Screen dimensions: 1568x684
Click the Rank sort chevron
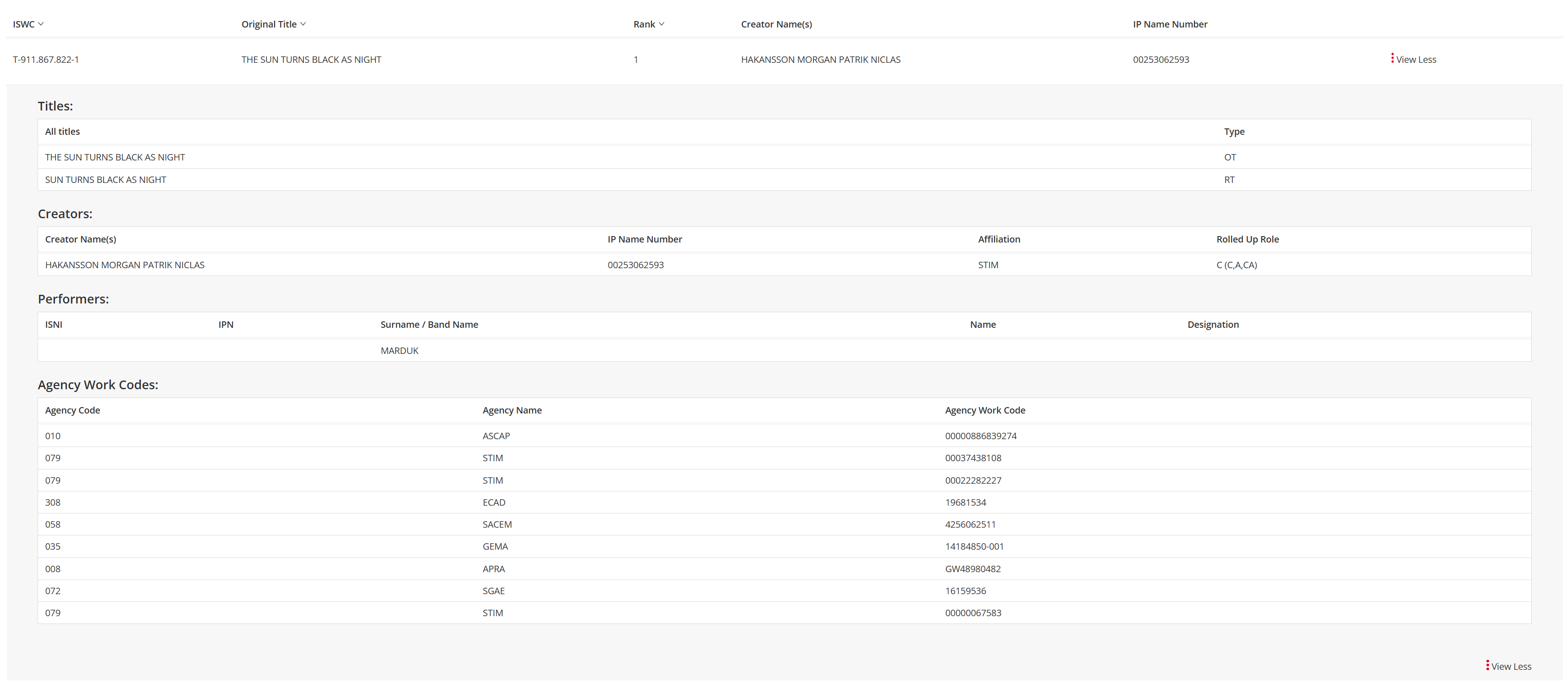coord(662,24)
